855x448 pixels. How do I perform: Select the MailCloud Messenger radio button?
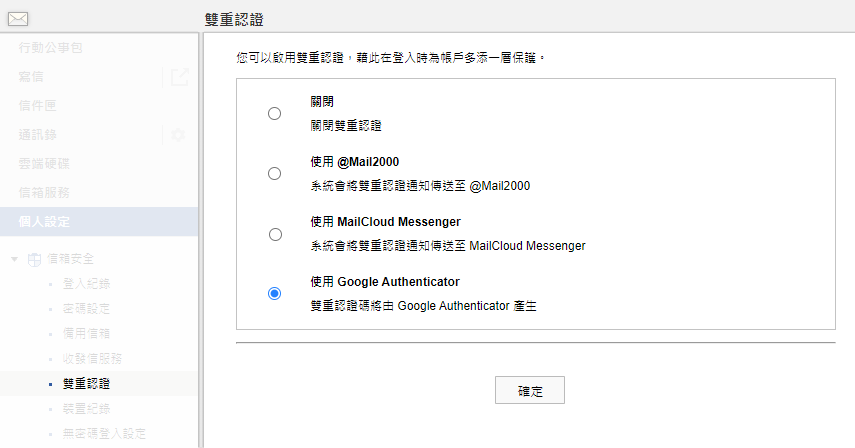coord(275,234)
